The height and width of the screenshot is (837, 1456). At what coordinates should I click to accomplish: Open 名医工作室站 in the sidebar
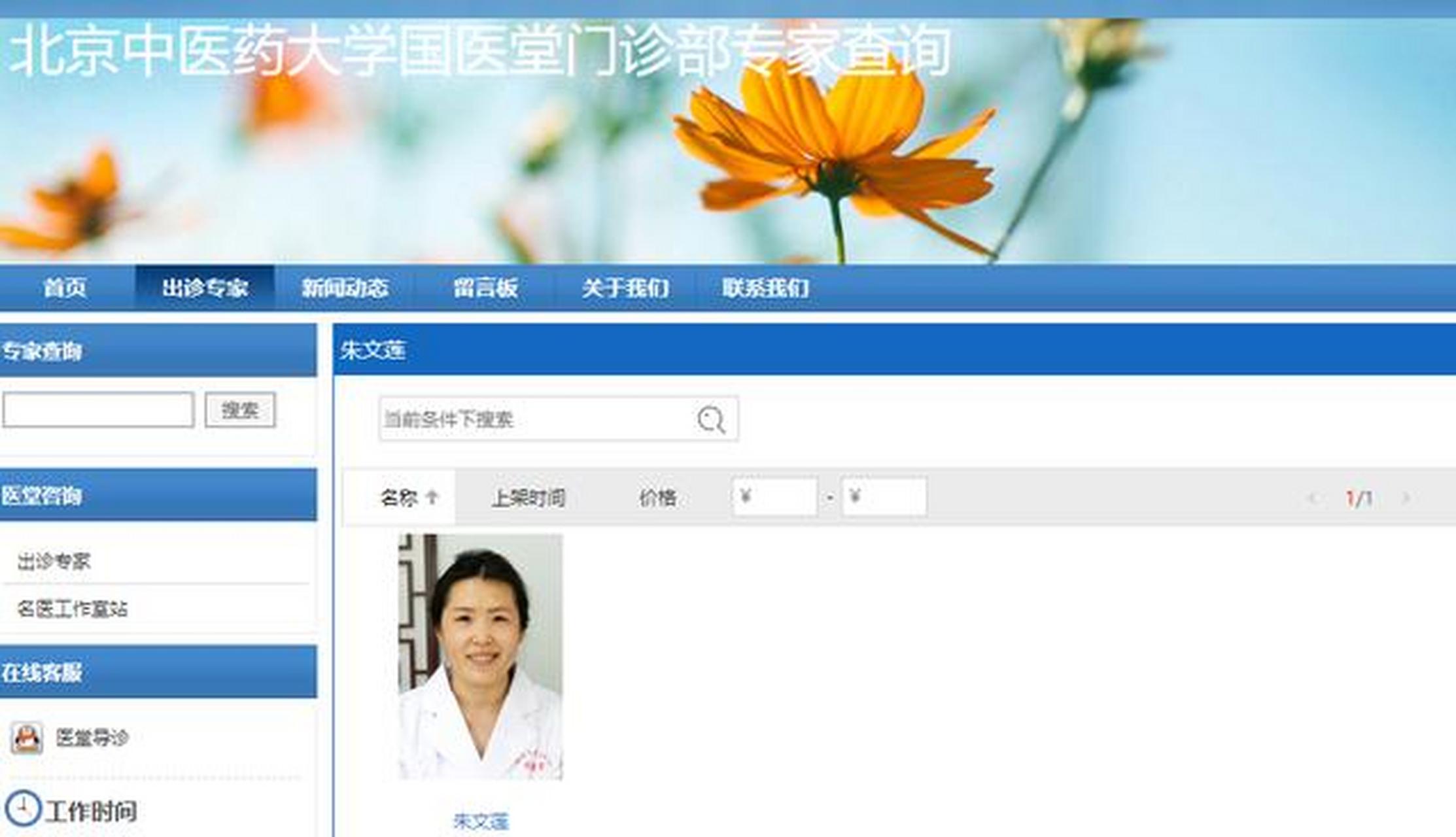pos(72,609)
